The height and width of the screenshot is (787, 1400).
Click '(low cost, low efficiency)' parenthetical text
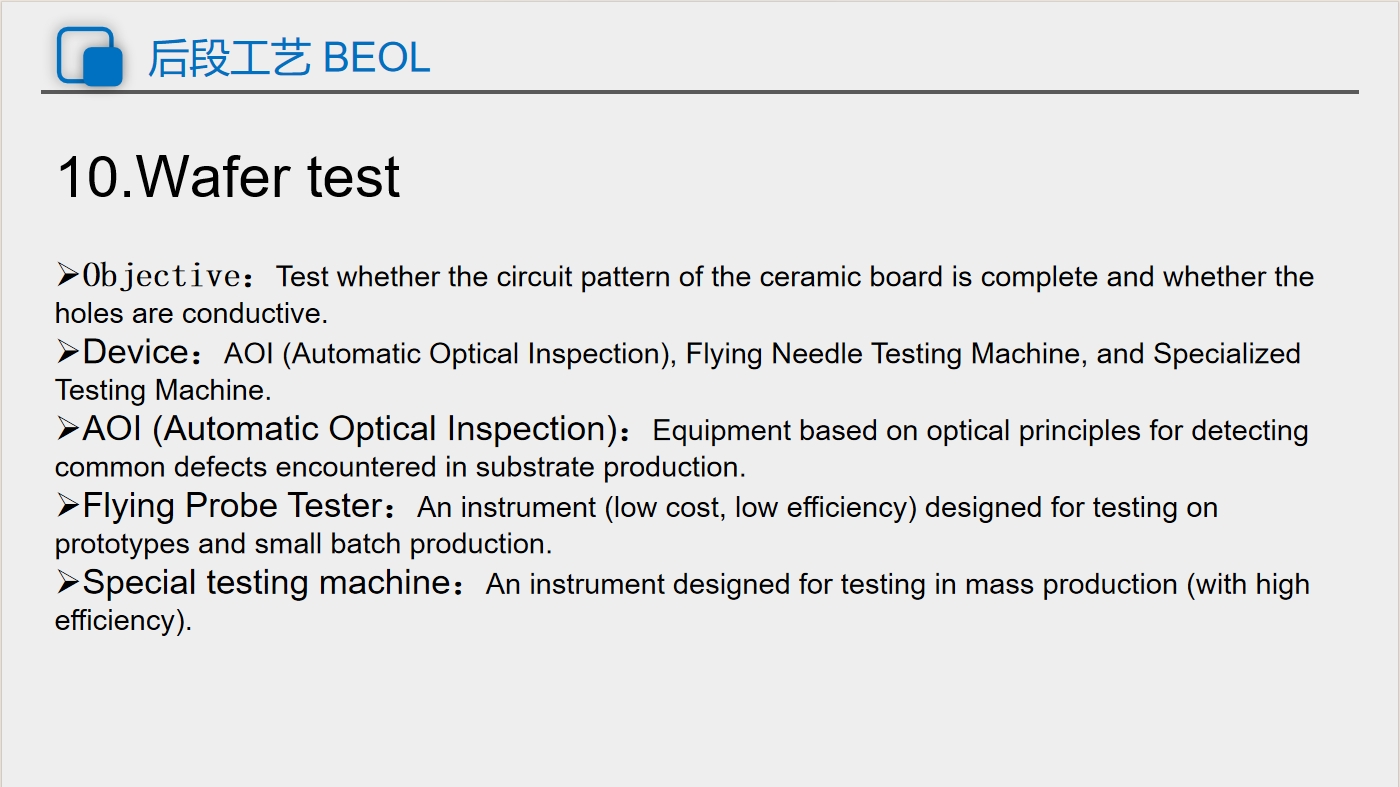pos(760,508)
